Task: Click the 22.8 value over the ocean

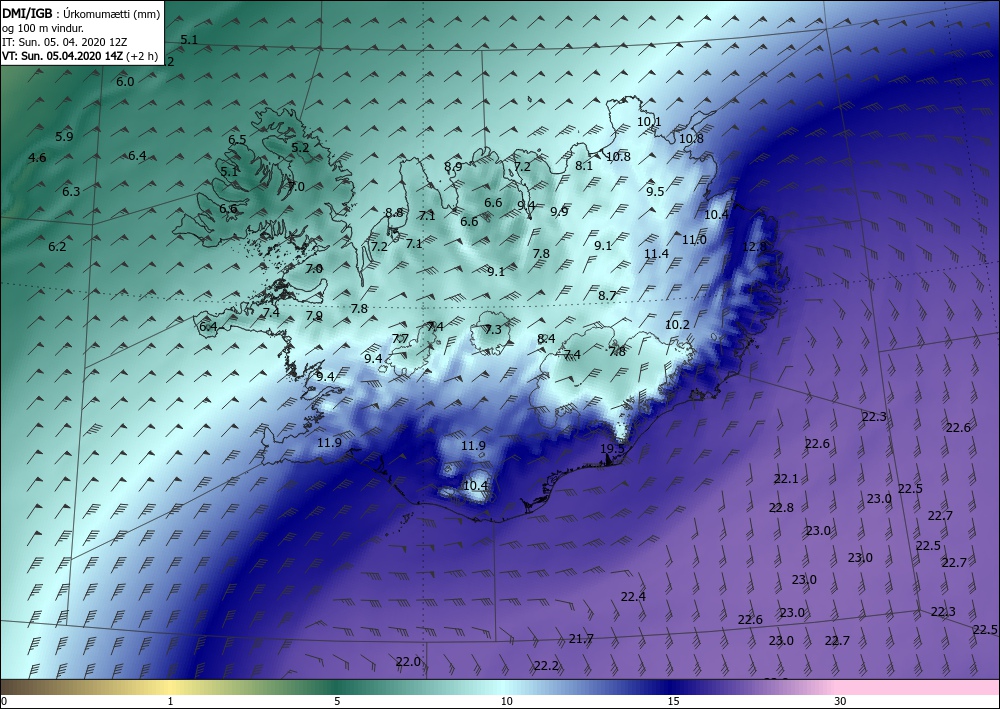Action: 781,508
